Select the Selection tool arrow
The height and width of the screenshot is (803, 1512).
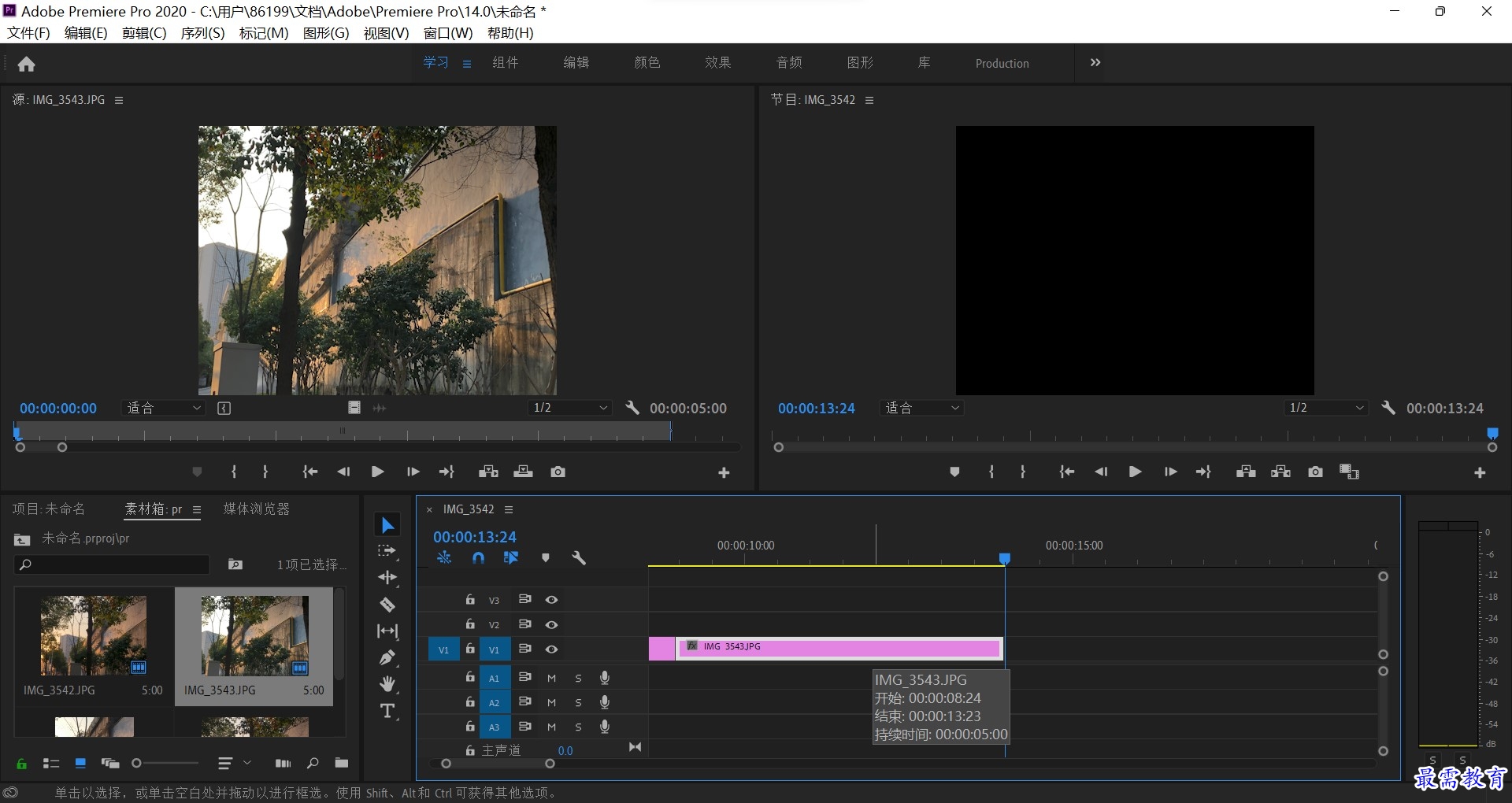387,525
